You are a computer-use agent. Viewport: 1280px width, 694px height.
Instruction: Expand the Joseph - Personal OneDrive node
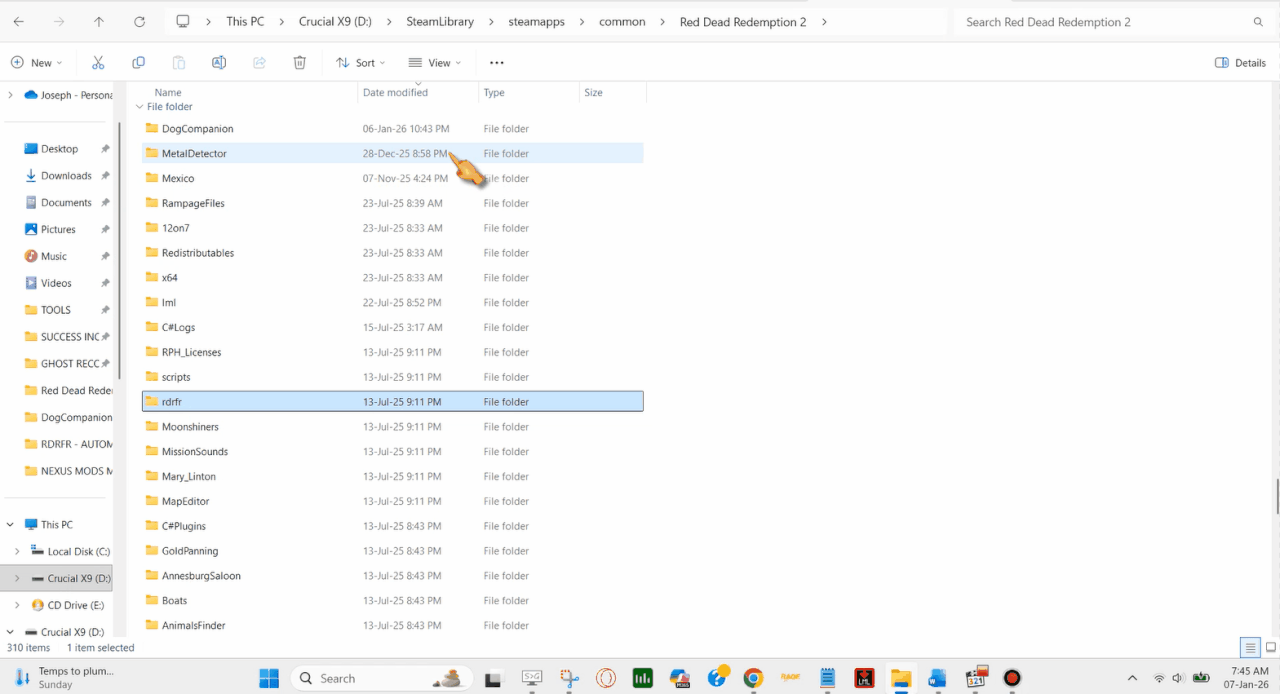[10, 95]
